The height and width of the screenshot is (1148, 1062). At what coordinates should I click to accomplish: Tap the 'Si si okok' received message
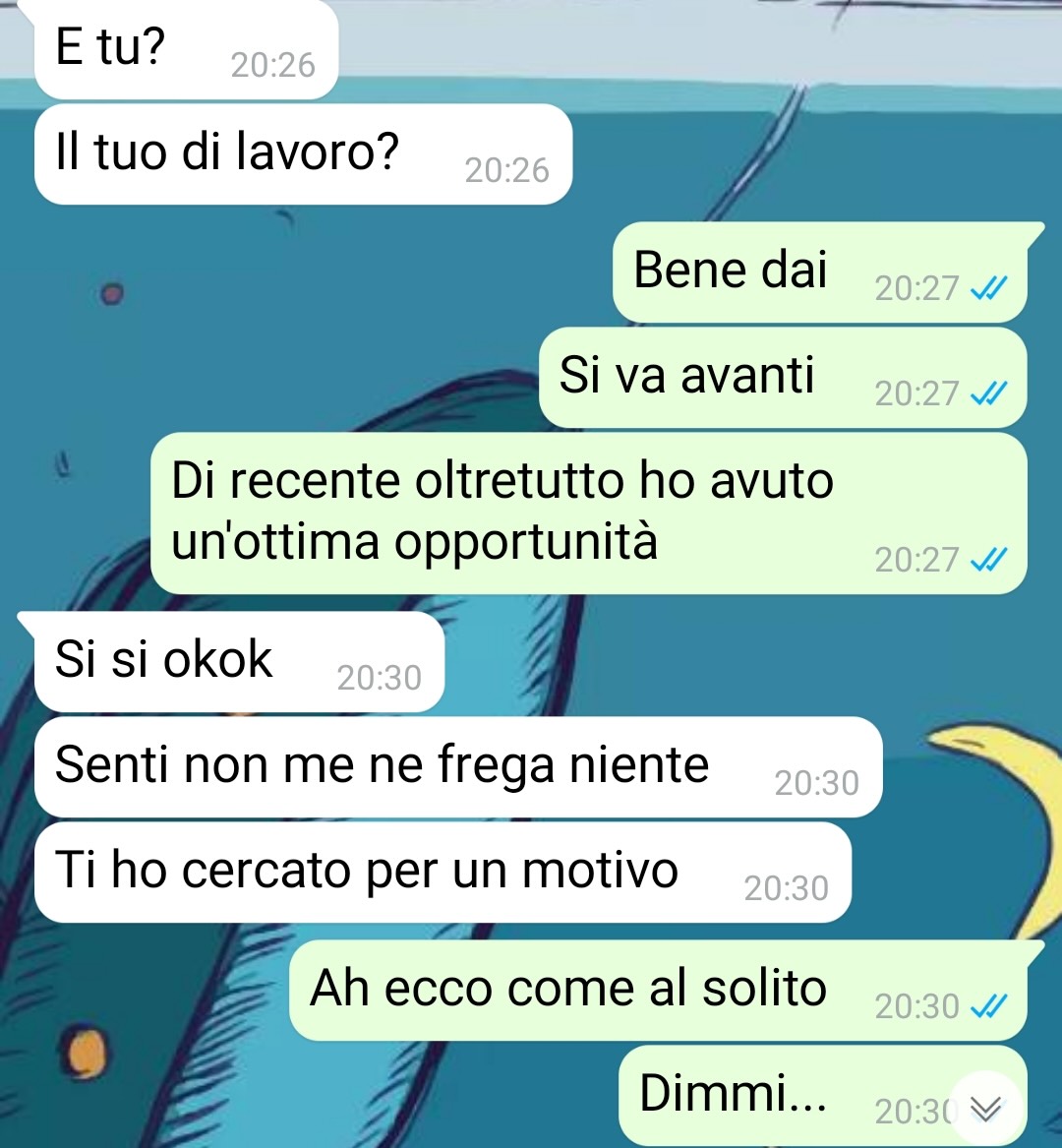[239, 662]
